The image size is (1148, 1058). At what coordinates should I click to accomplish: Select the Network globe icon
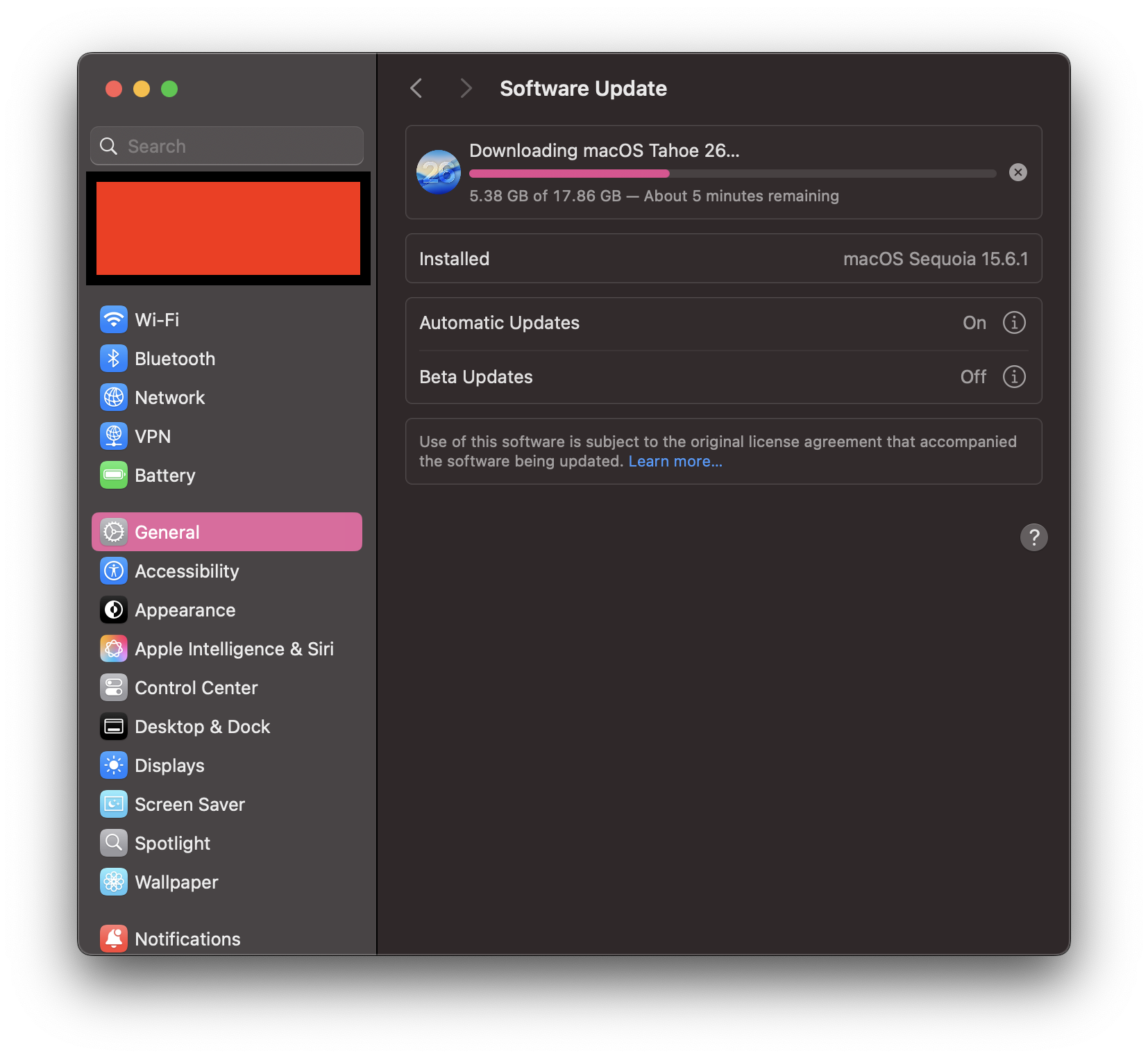(114, 398)
